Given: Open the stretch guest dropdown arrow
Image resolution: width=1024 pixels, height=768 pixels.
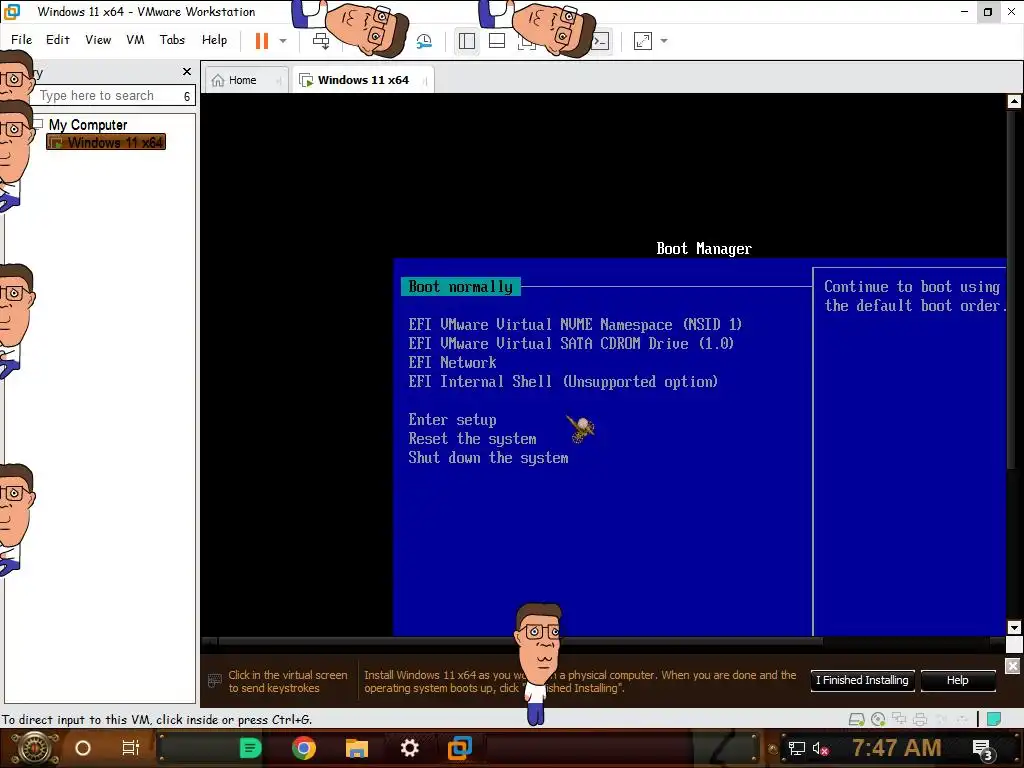Looking at the screenshot, I should pyautogui.click(x=664, y=41).
